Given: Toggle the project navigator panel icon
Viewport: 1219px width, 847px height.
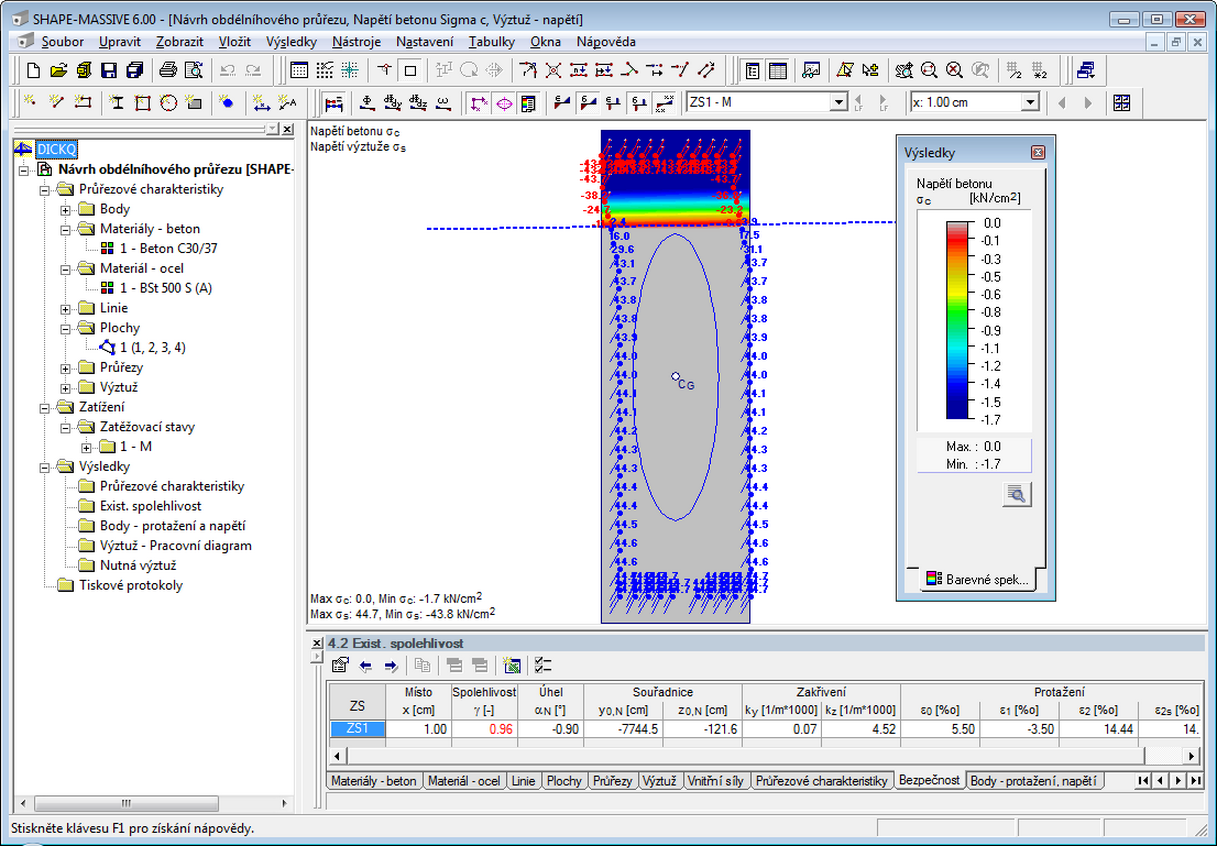Looking at the screenshot, I should [x=752, y=70].
